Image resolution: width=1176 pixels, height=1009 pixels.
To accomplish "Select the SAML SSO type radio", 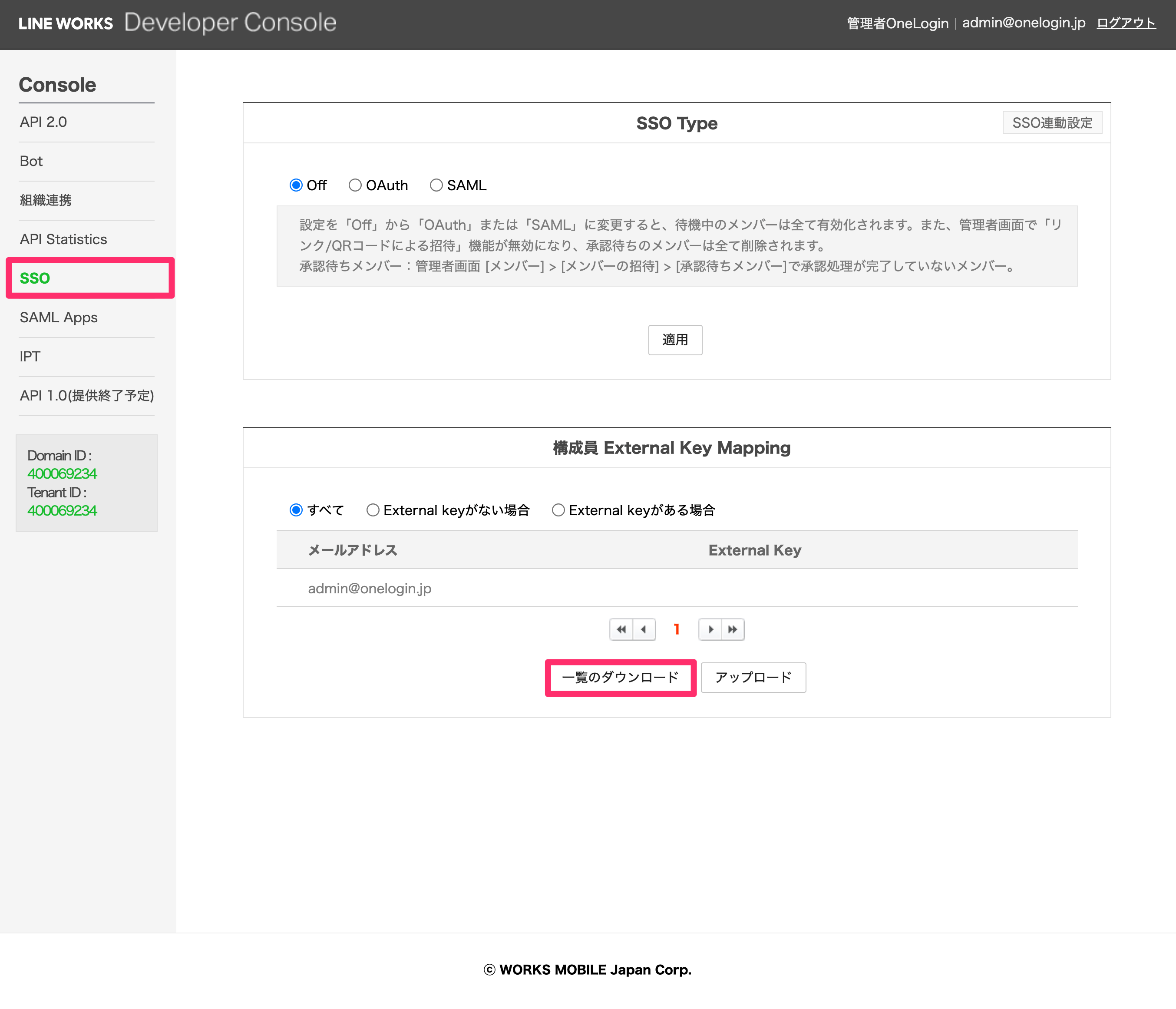I will (x=436, y=185).
